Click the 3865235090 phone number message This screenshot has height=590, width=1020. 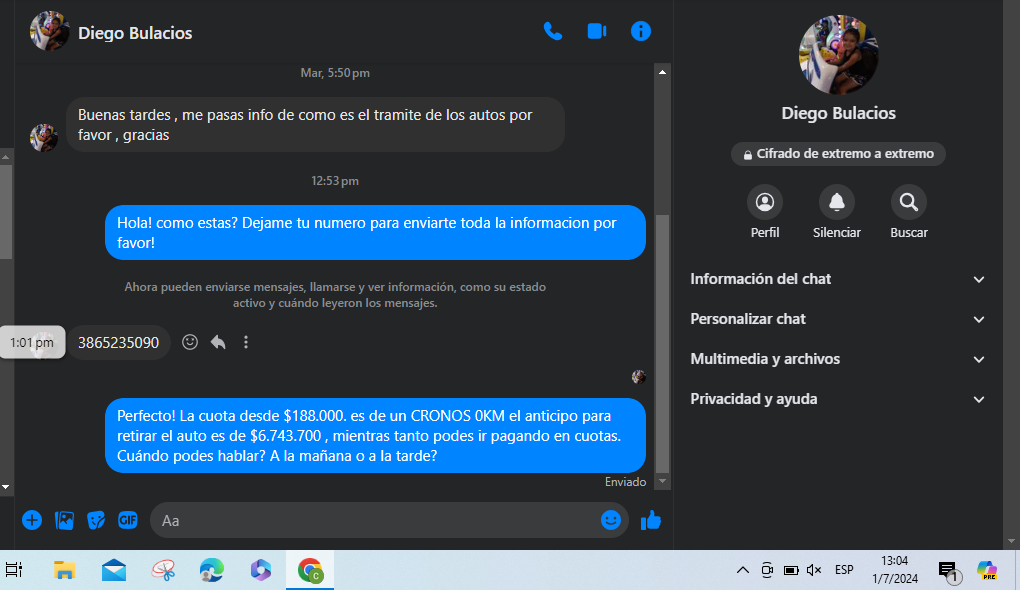(118, 343)
